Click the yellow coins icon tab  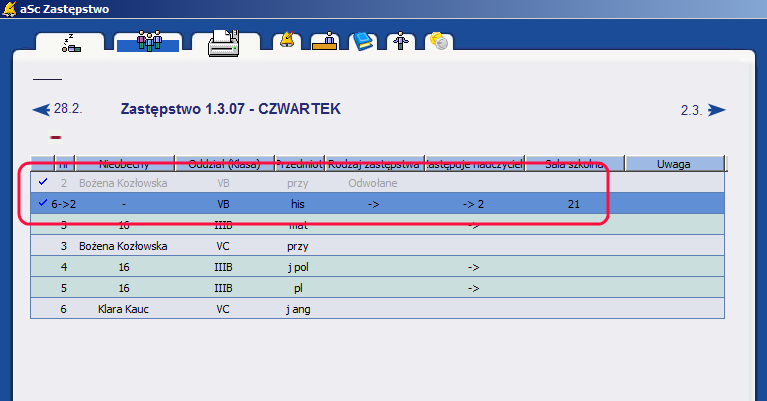(x=437, y=42)
